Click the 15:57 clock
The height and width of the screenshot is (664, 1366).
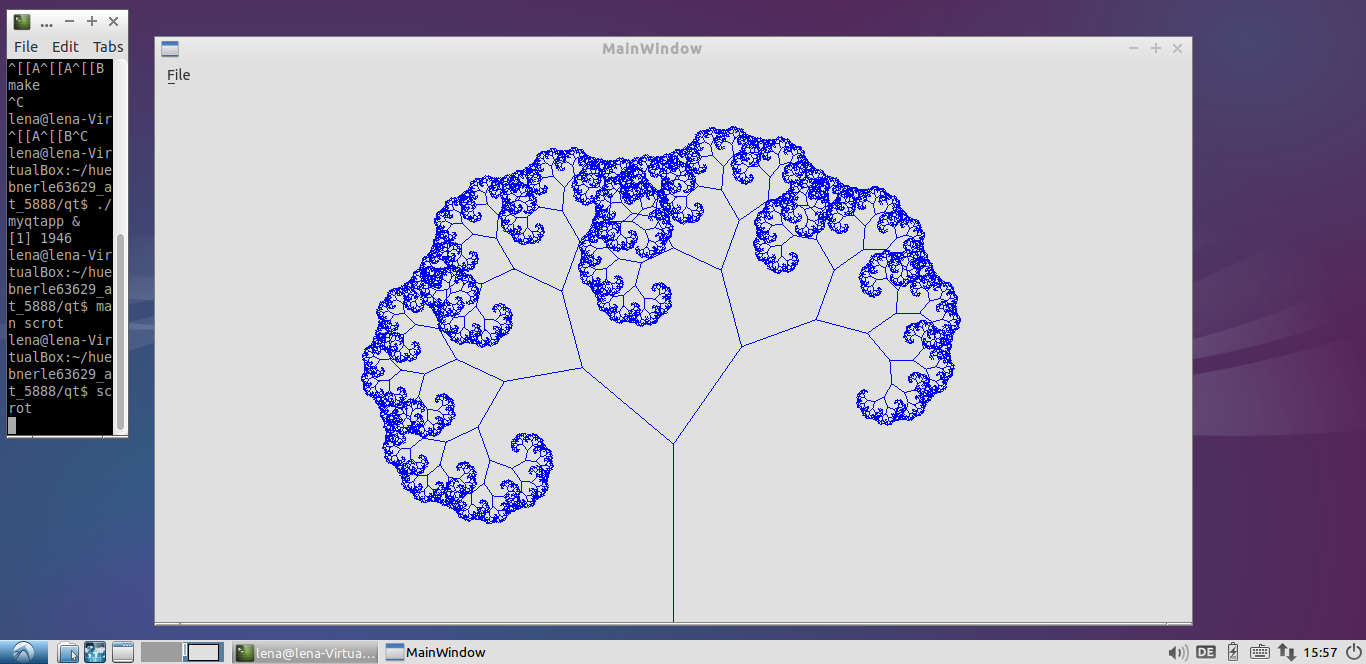click(x=1320, y=653)
